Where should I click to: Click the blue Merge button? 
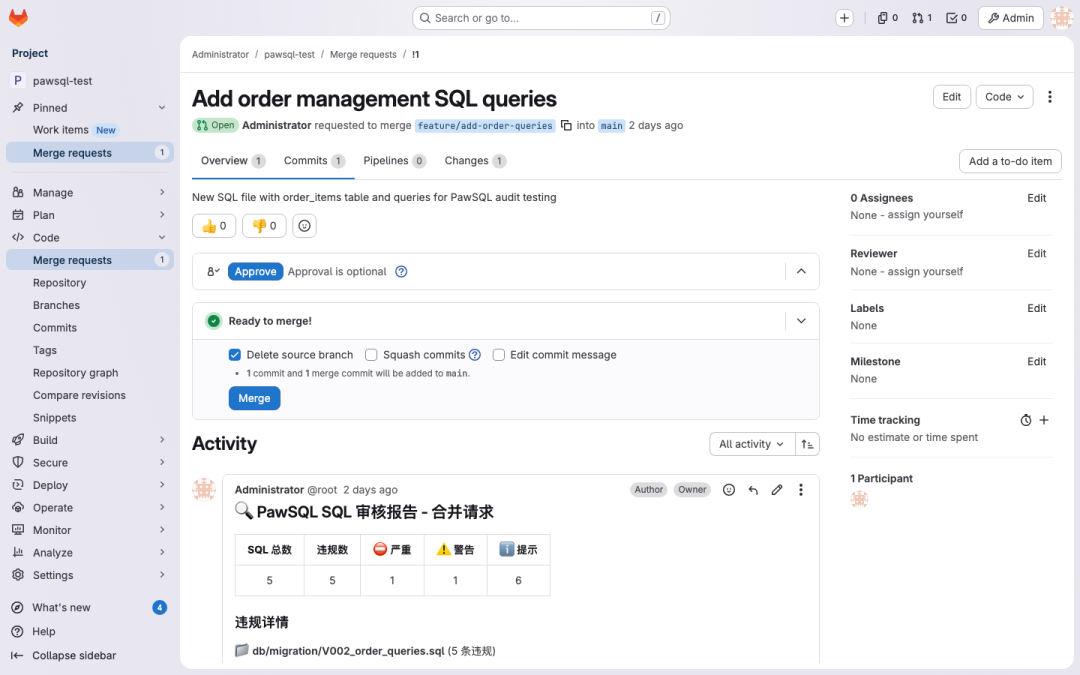[254, 398]
